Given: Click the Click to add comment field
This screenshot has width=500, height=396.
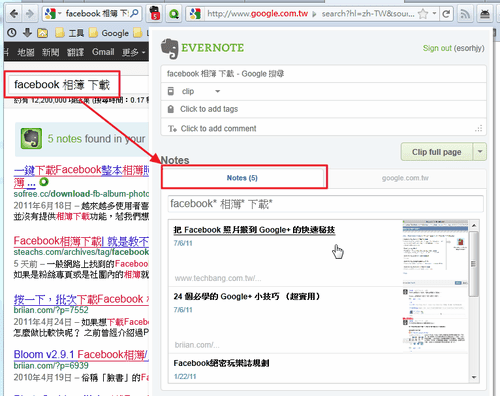Looking at the screenshot, I should click(x=323, y=128).
